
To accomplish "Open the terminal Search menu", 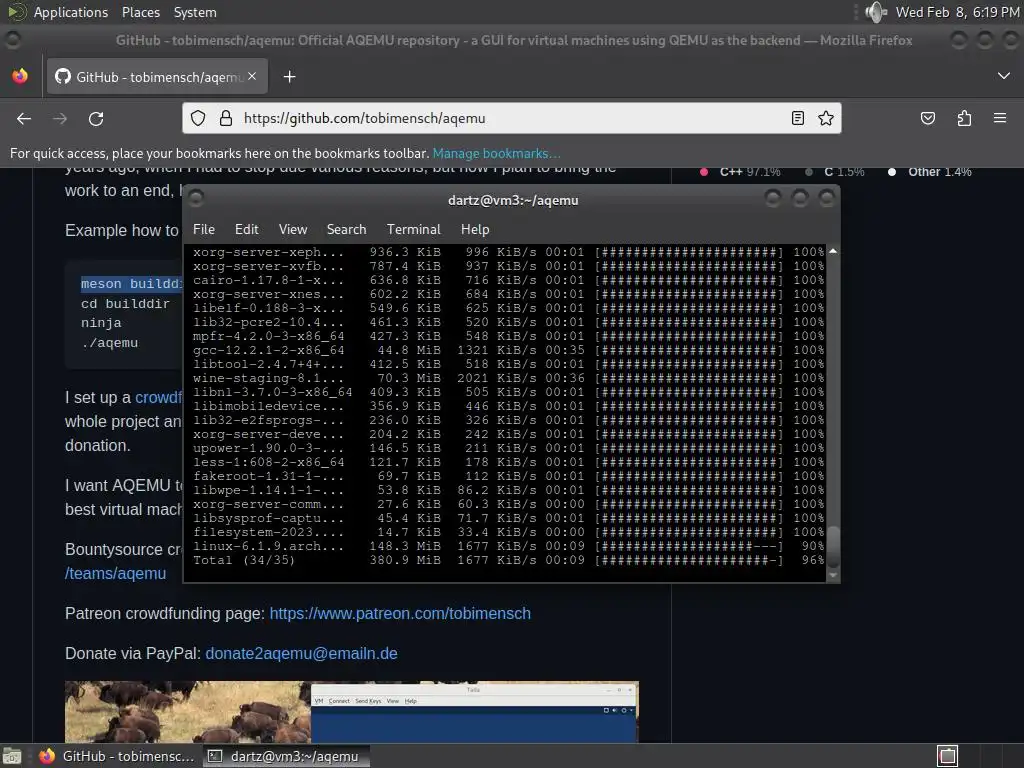I will [346, 229].
